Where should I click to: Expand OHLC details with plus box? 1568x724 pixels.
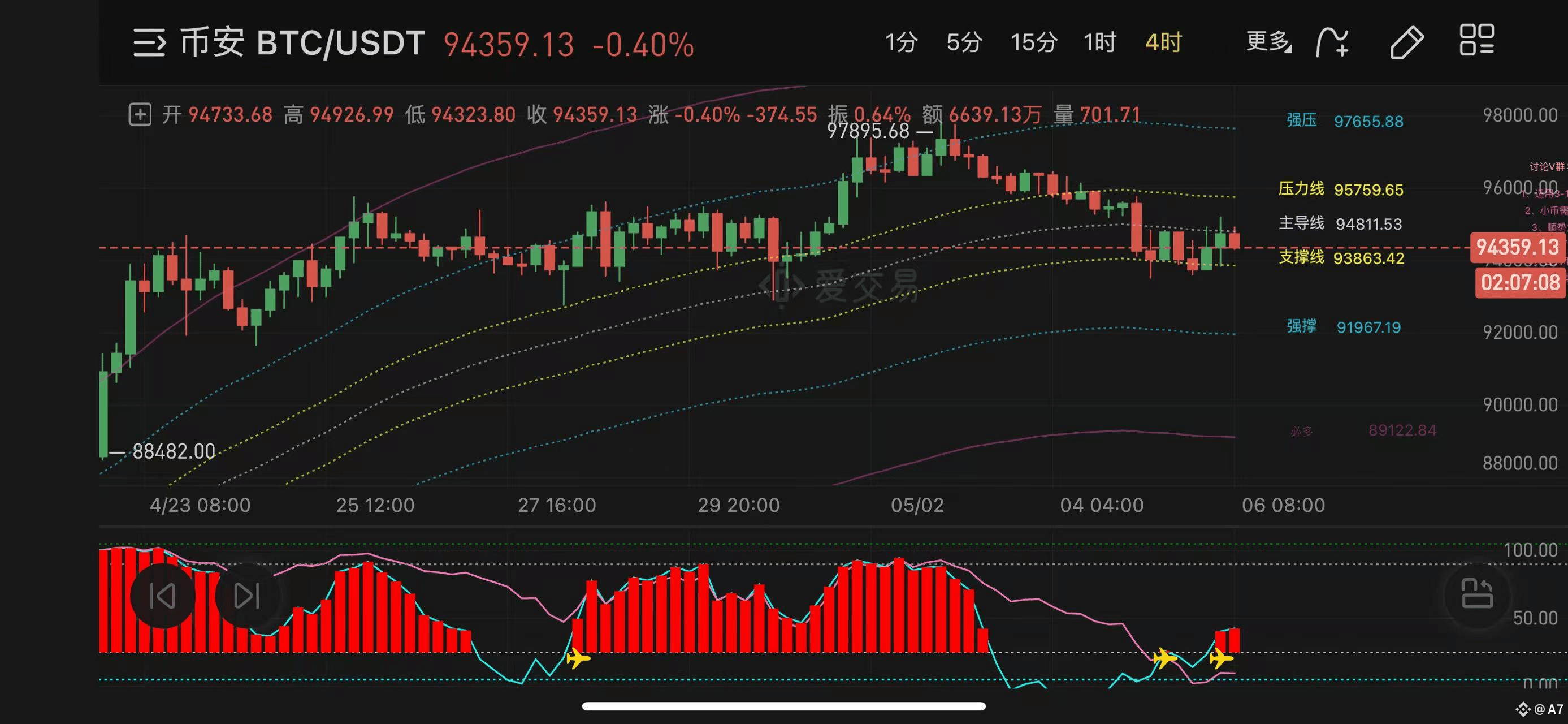140,114
